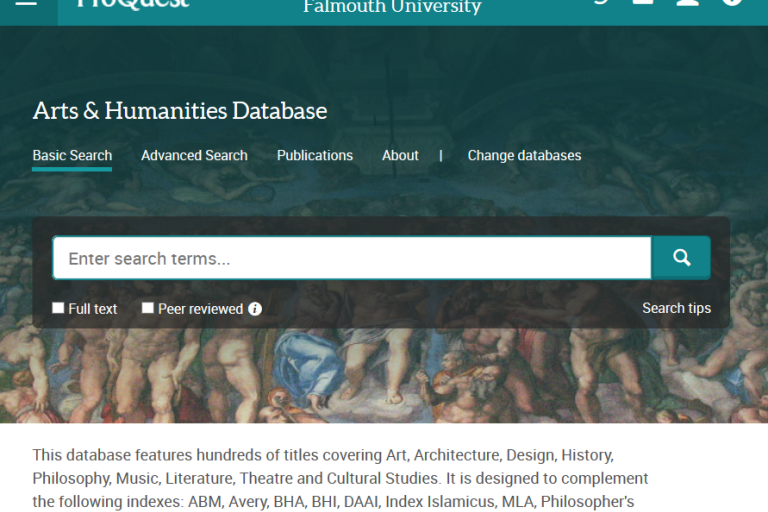Image resolution: width=768 pixels, height=512 pixels.
Task: Open the Search tips link
Action: (x=676, y=308)
